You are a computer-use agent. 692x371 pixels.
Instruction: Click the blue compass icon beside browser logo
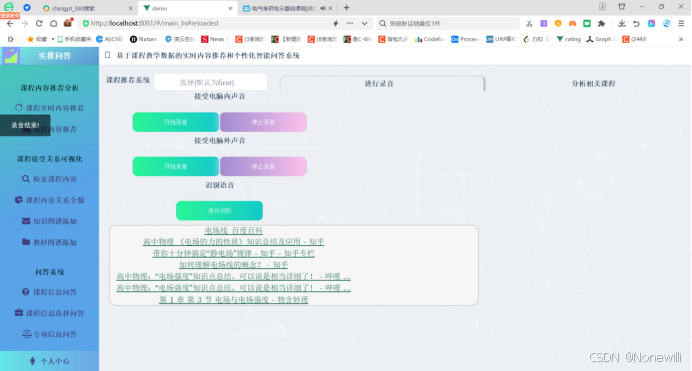[x=27, y=7]
